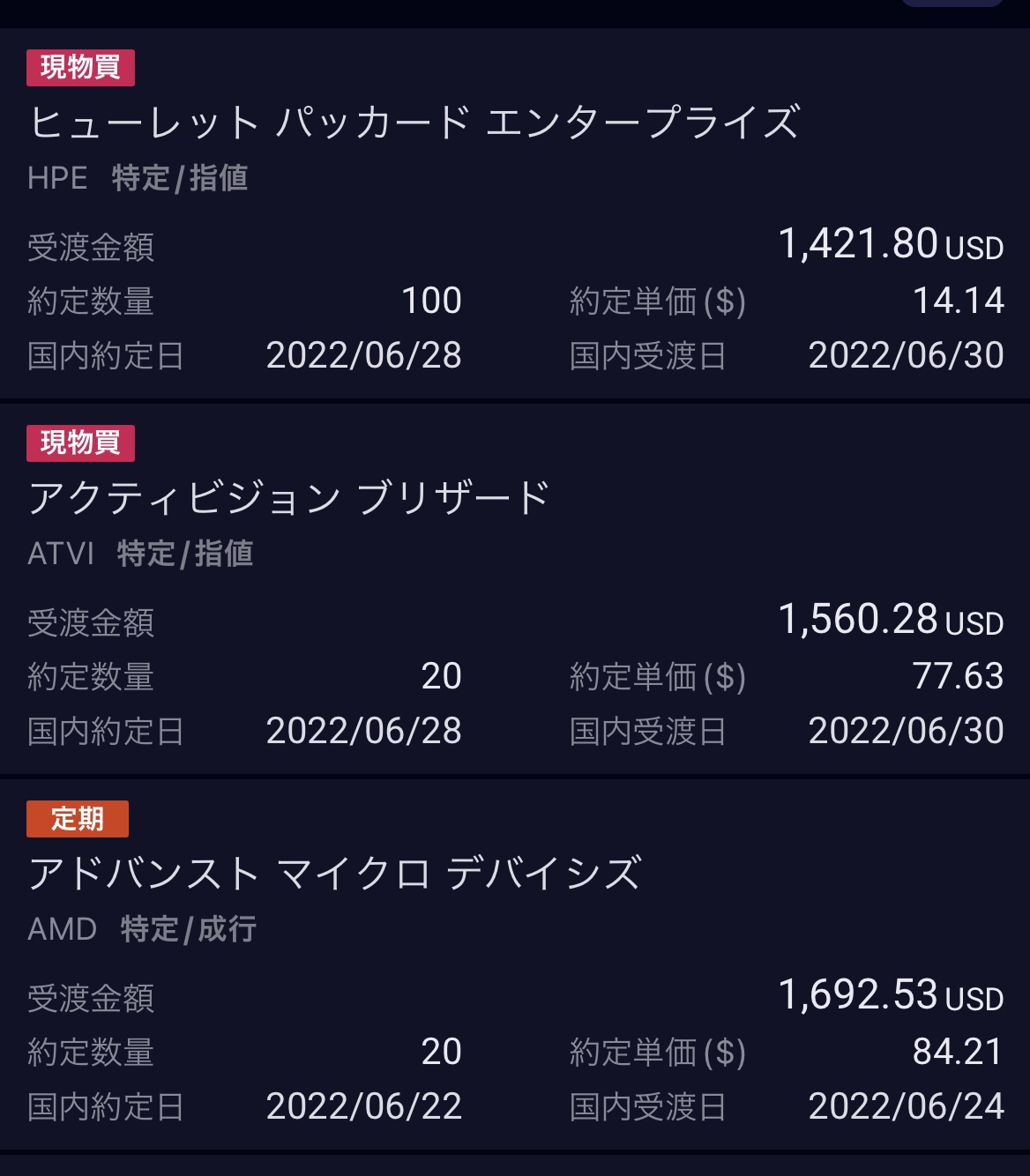The image size is (1030, 1176).
Task: Click the 1,692.53 USD settlement amount
Action: click(x=890, y=995)
